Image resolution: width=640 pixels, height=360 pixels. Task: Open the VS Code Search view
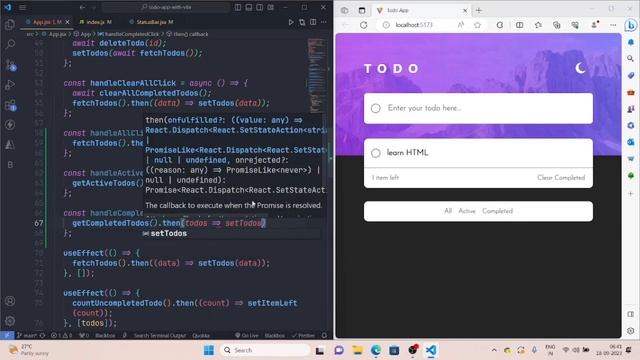pyautogui.click(x=10, y=44)
